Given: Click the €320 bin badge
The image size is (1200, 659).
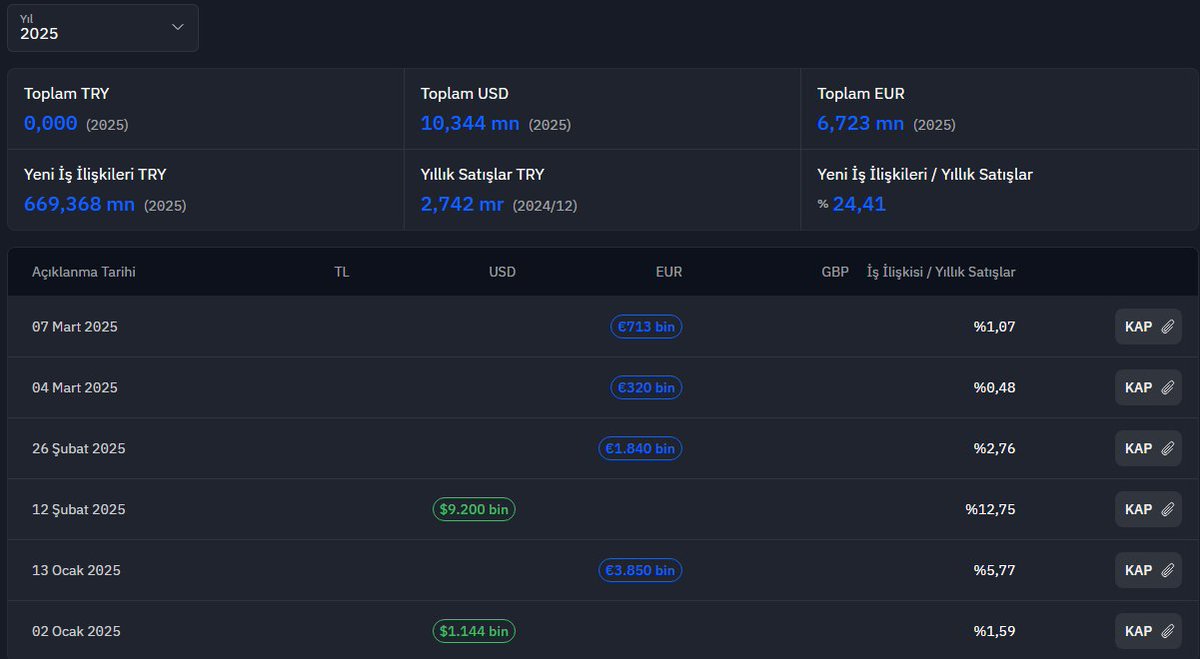Looking at the screenshot, I should click(x=647, y=387).
